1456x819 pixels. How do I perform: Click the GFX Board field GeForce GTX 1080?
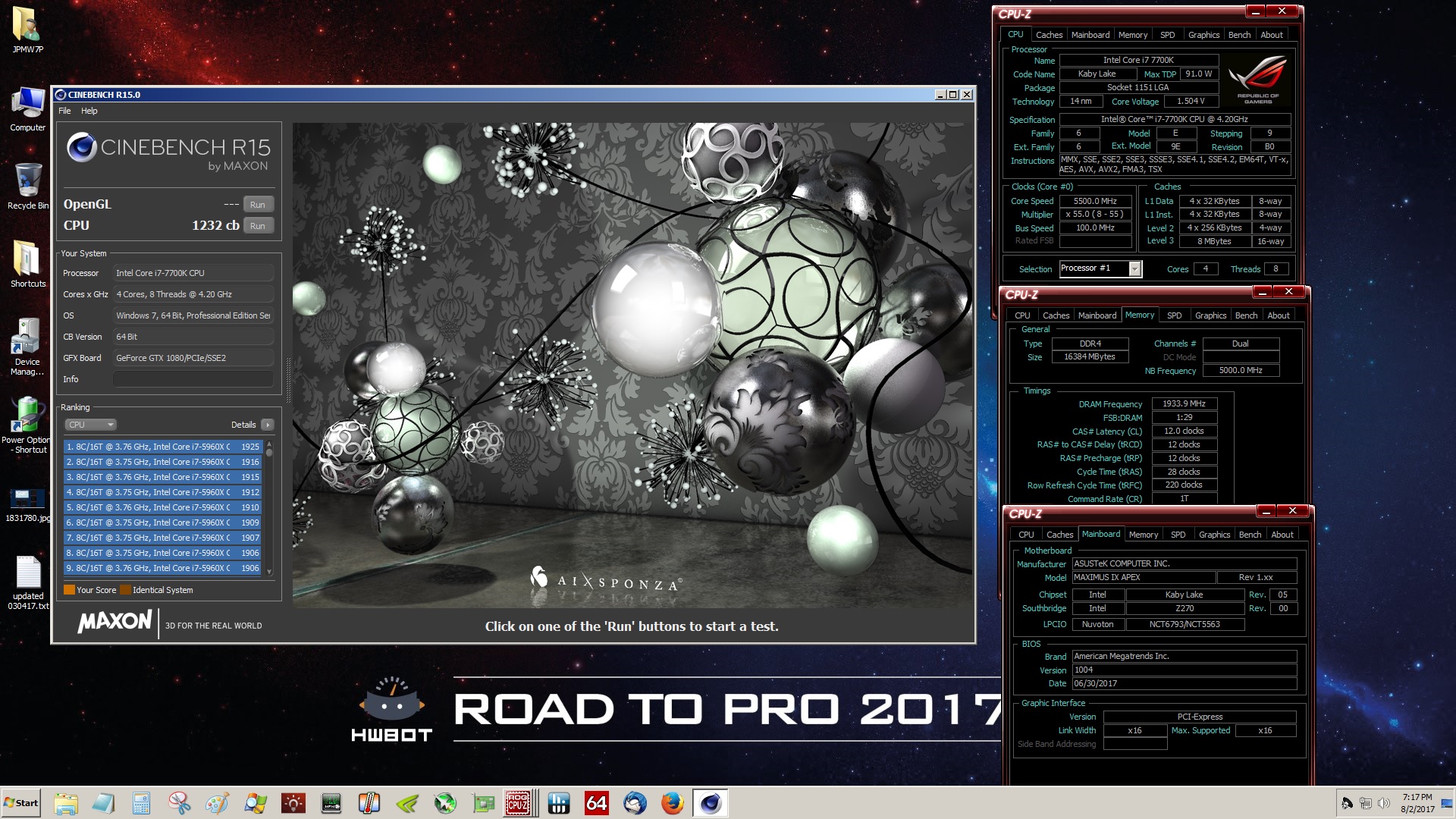click(x=193, y=358)
